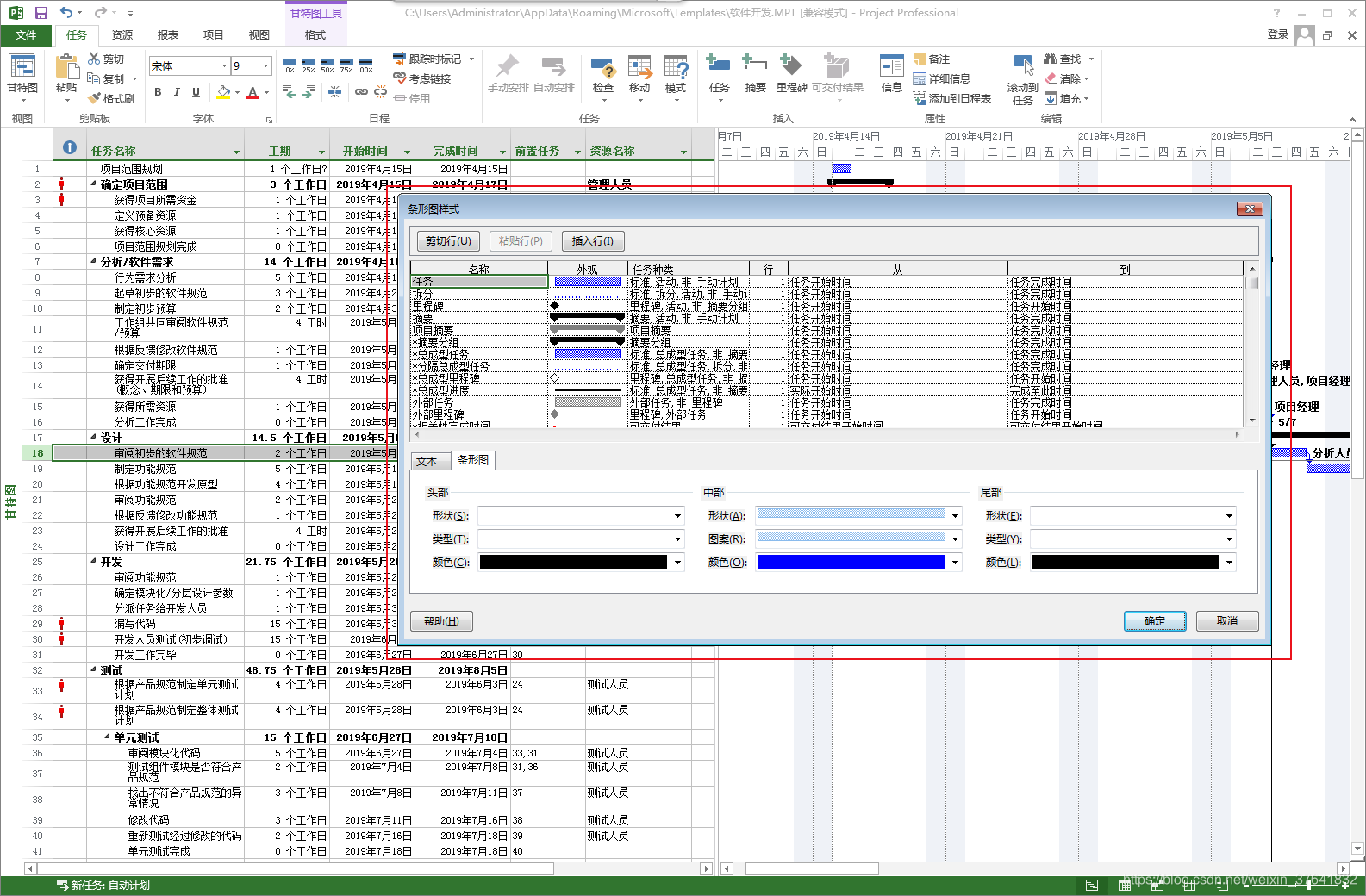1366x896 pixels.
Task: Collapse the 开发 summary task
Action: 93,562
